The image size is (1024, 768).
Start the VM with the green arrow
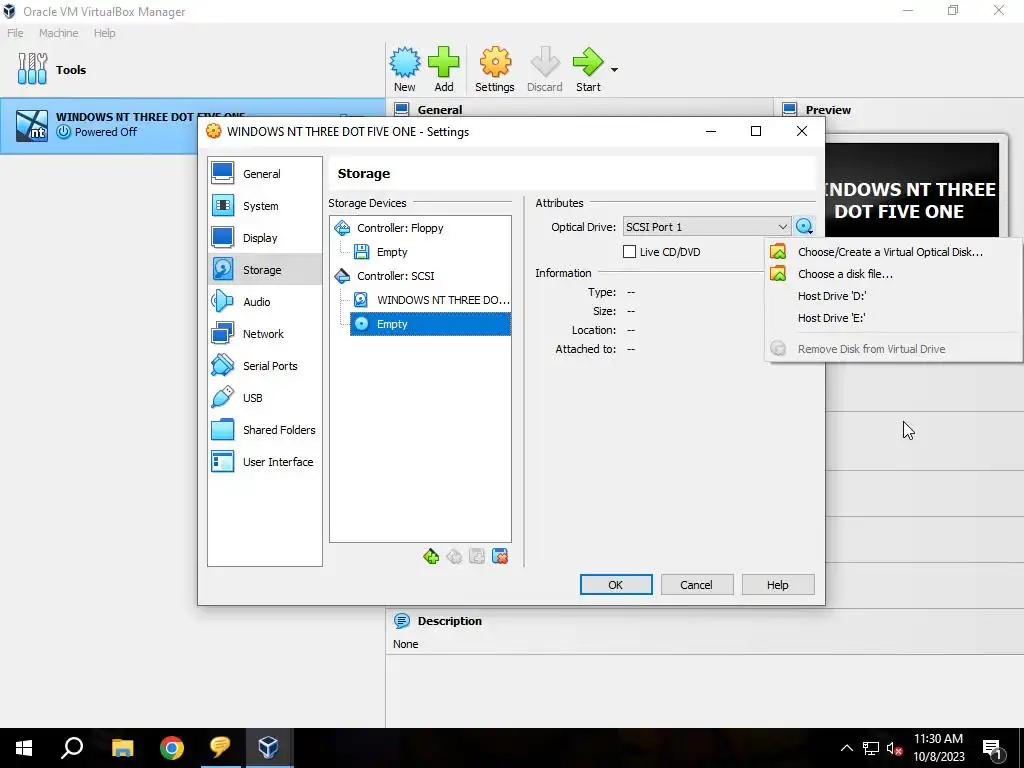(588, 70)
